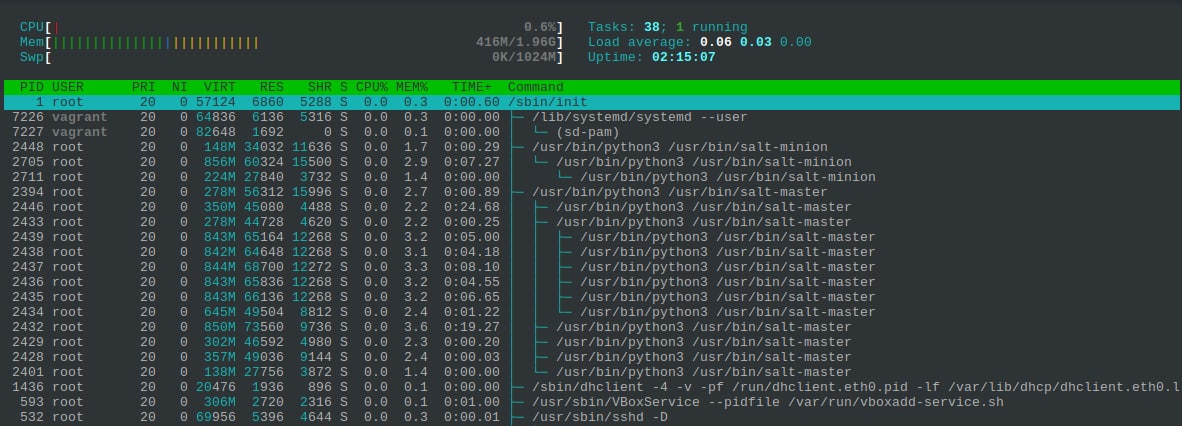Select salt-master process PID 2437
Viewport: 1182px width, 426px height.
[591, 267]
